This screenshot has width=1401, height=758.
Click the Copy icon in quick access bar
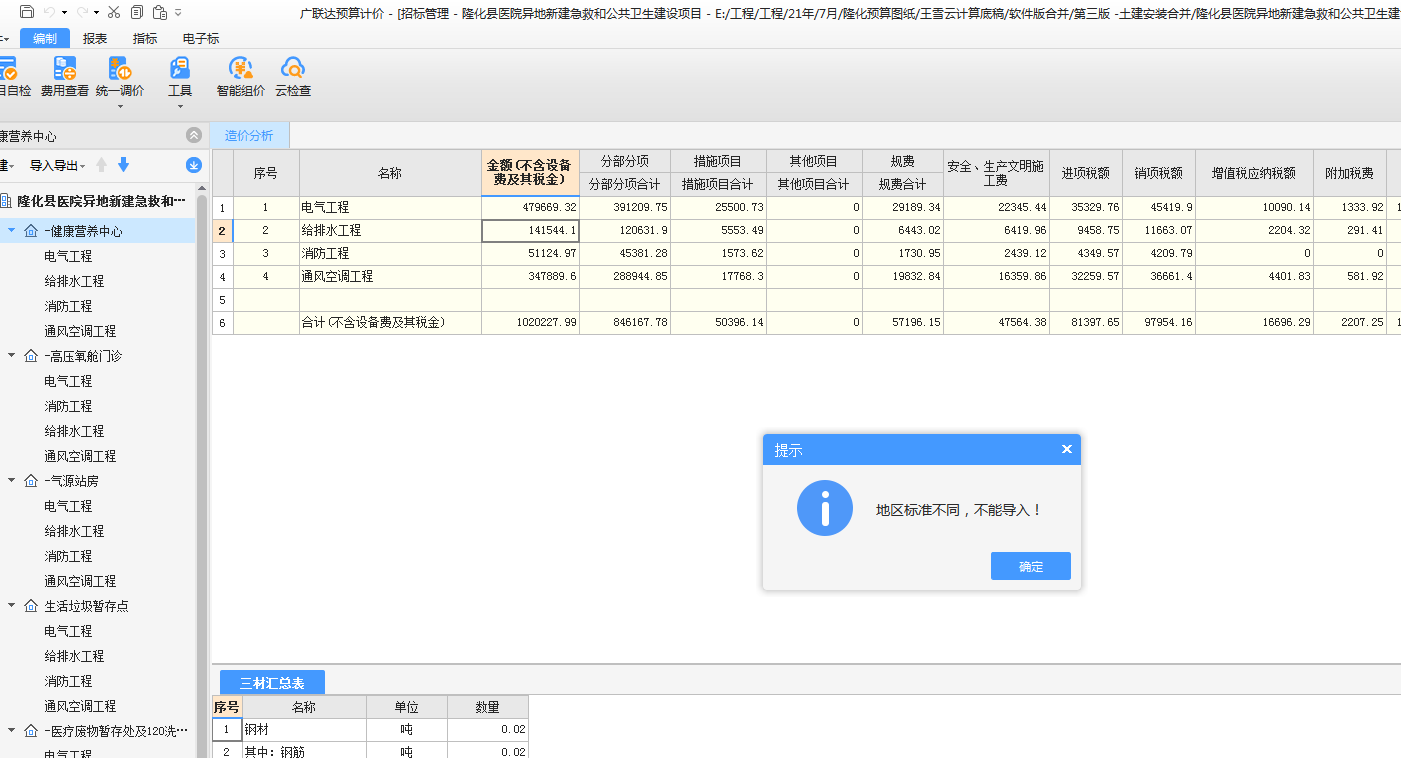point(137,12)
